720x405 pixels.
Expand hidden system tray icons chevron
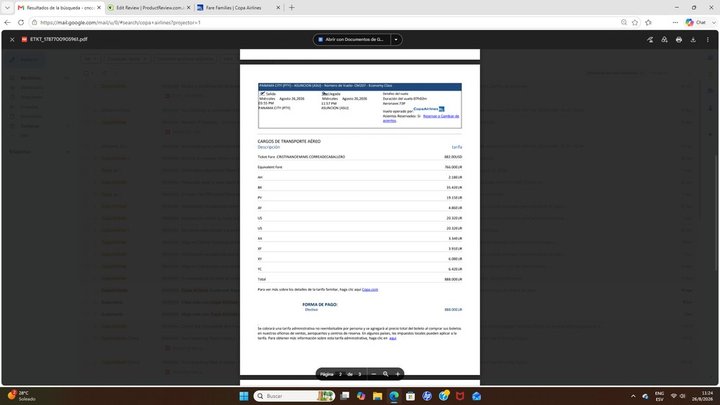click(633, 396)
